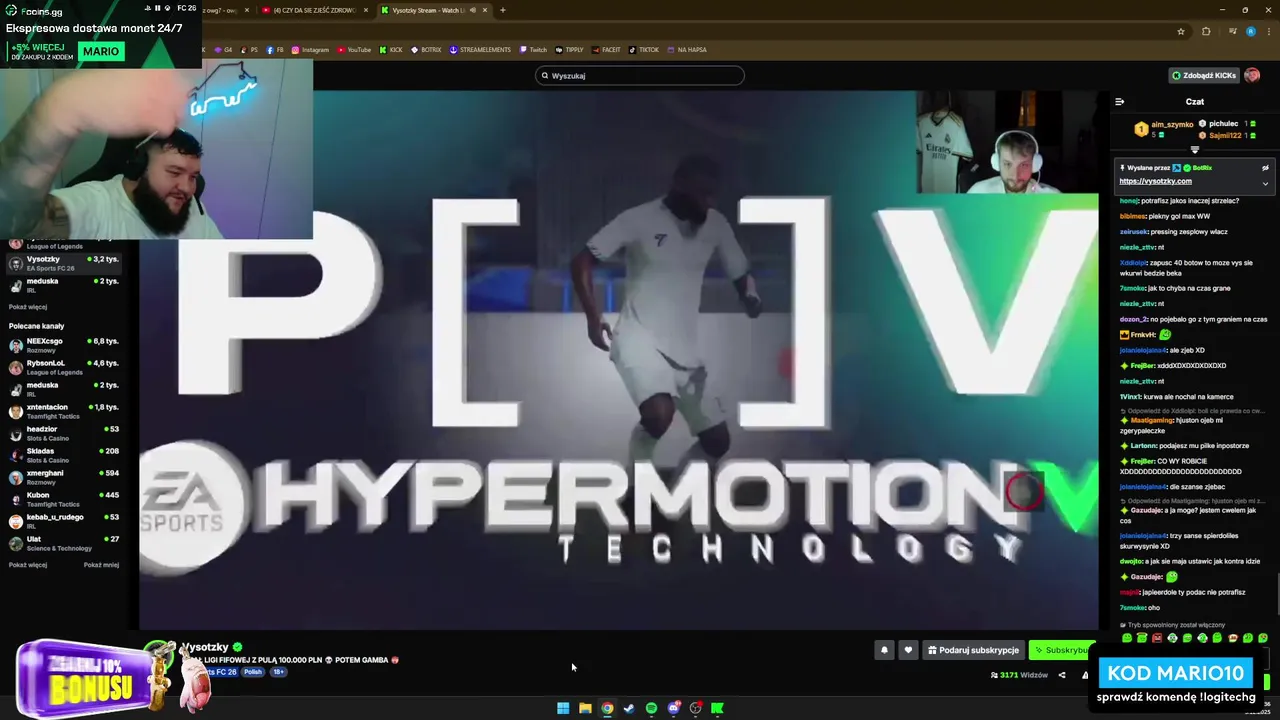Open xmerghani recommended channel
Image resolution: width=1280 pixels, height=720 pixels.
[66, 477]
